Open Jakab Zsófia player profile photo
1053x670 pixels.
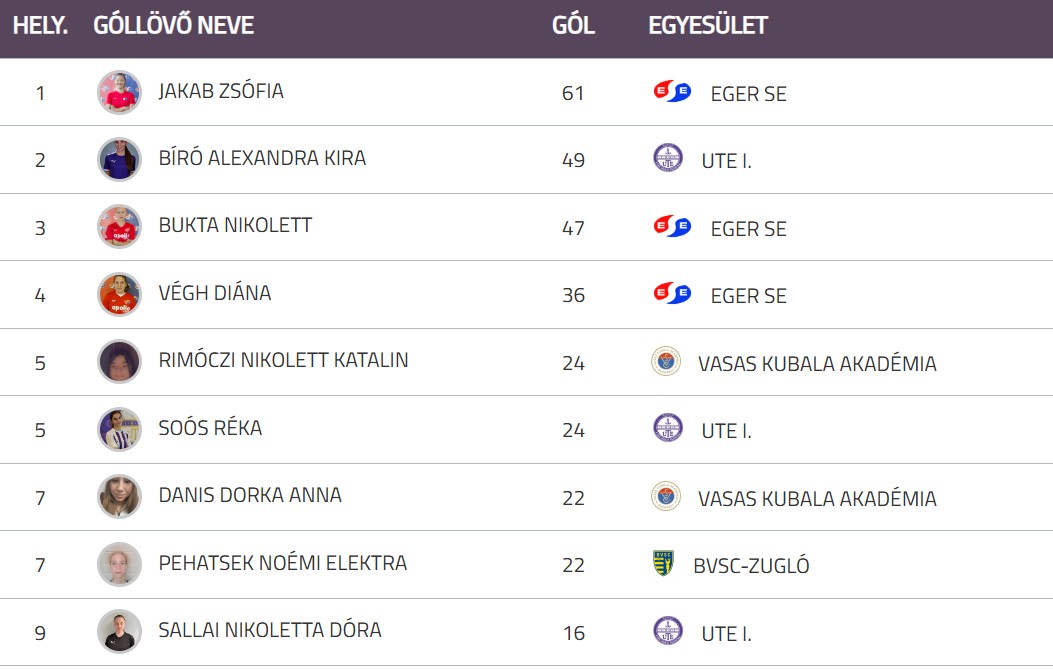[x=120, y=93]
